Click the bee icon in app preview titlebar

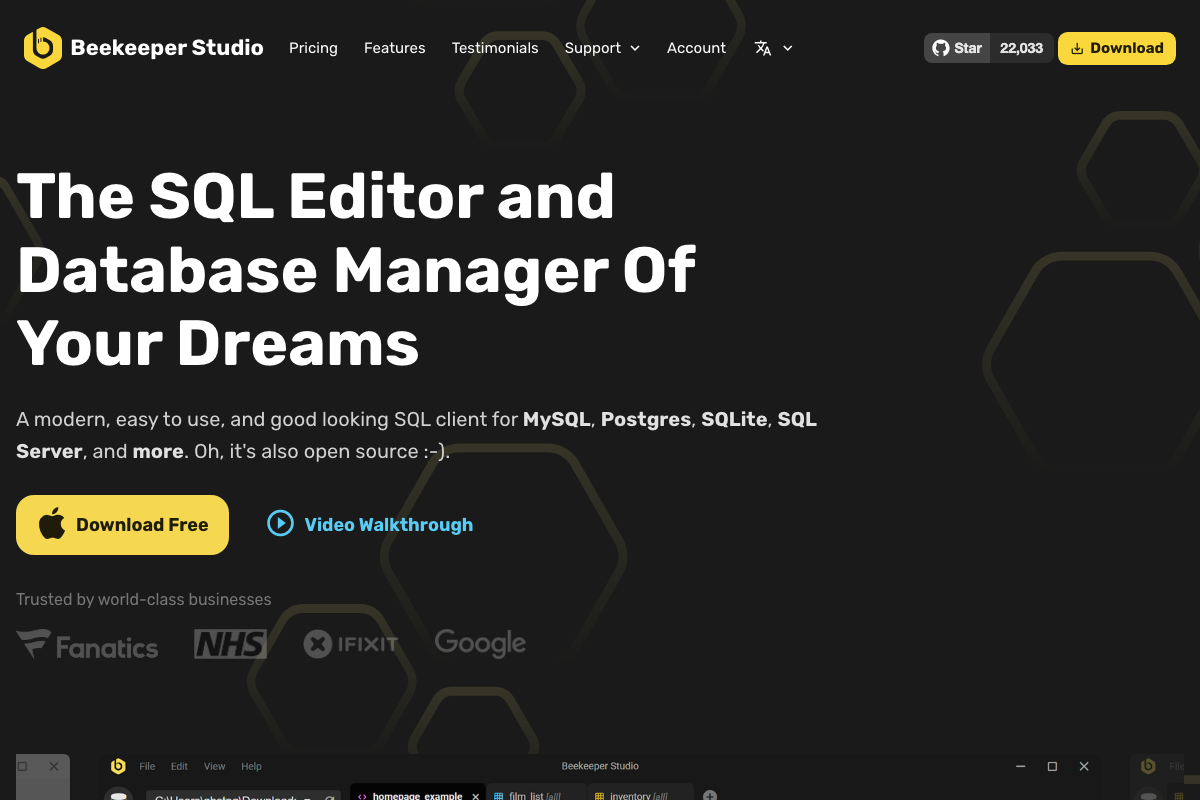coord(118,766)
